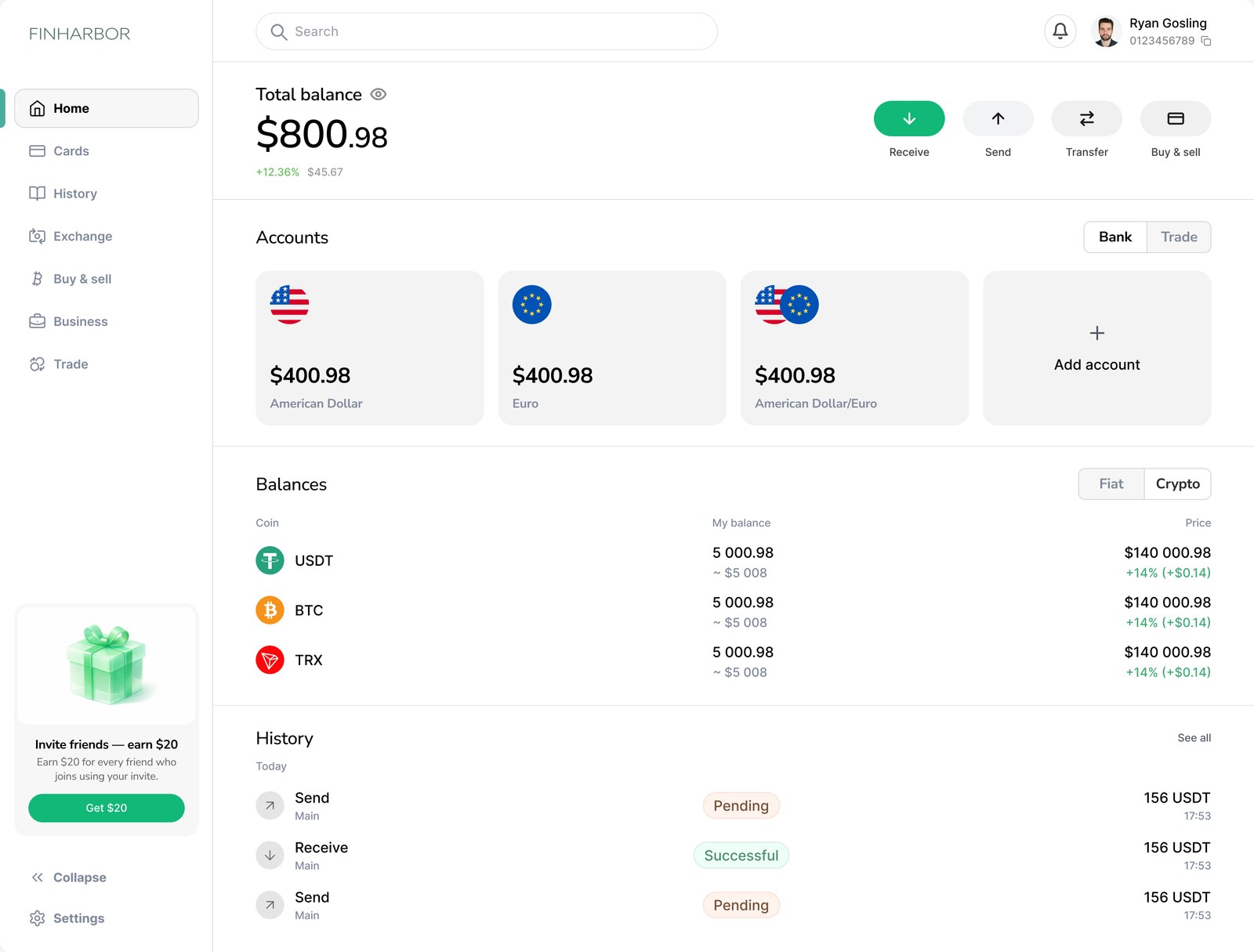This screenshot has width=1254, height=952.
Task: Toggle total balance visibility eye
Action: pos(379,94)
